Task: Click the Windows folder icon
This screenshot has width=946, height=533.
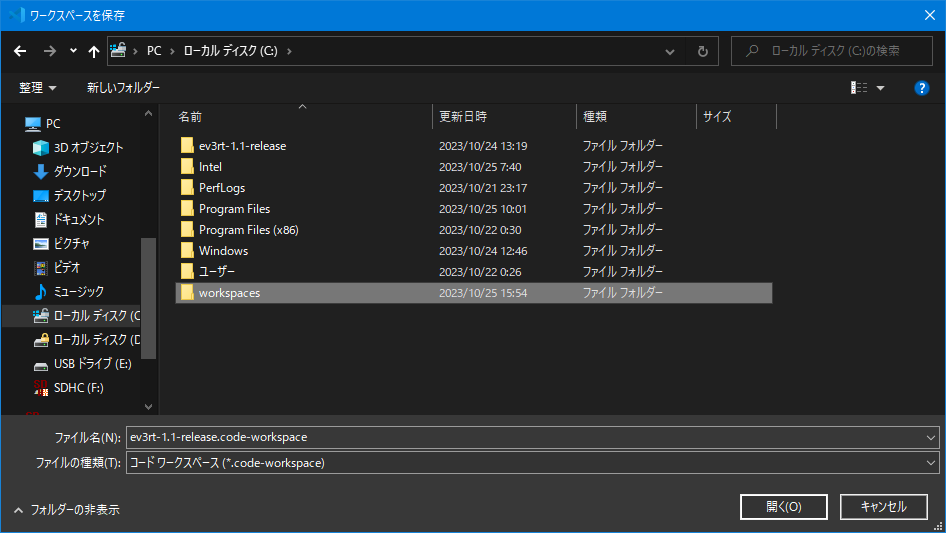Action: (x=187, y=251)
